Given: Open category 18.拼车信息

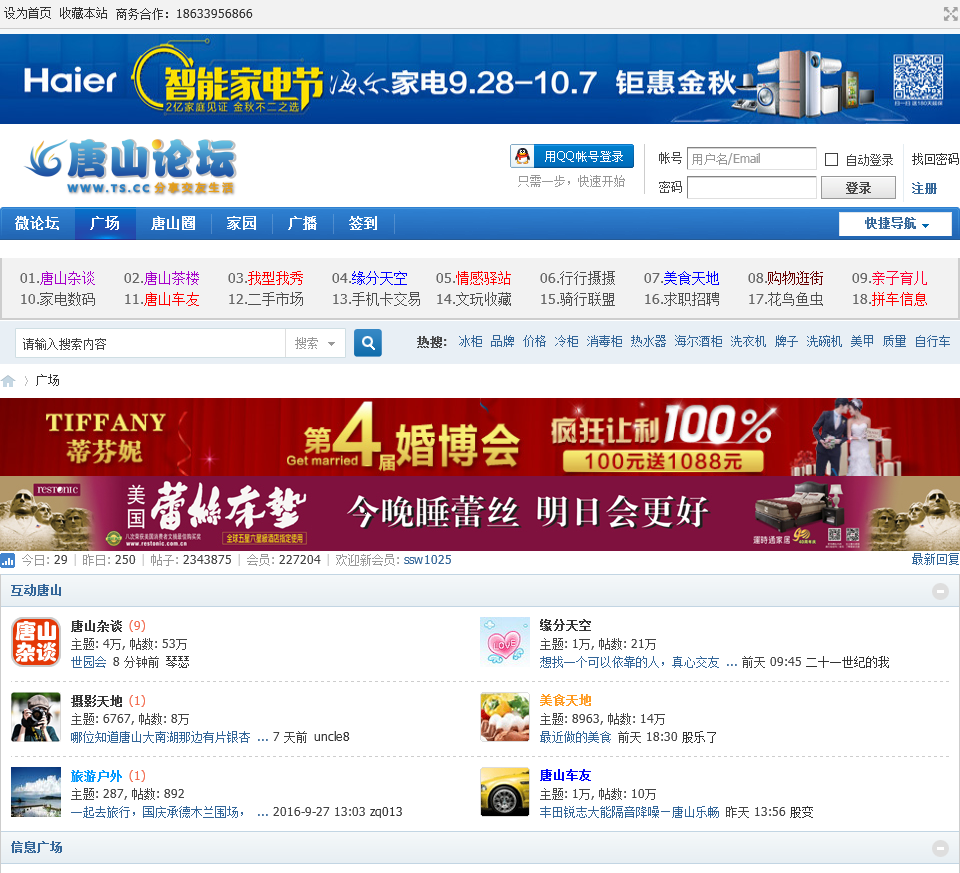Looking at the screenshot, I should point(890,299).
